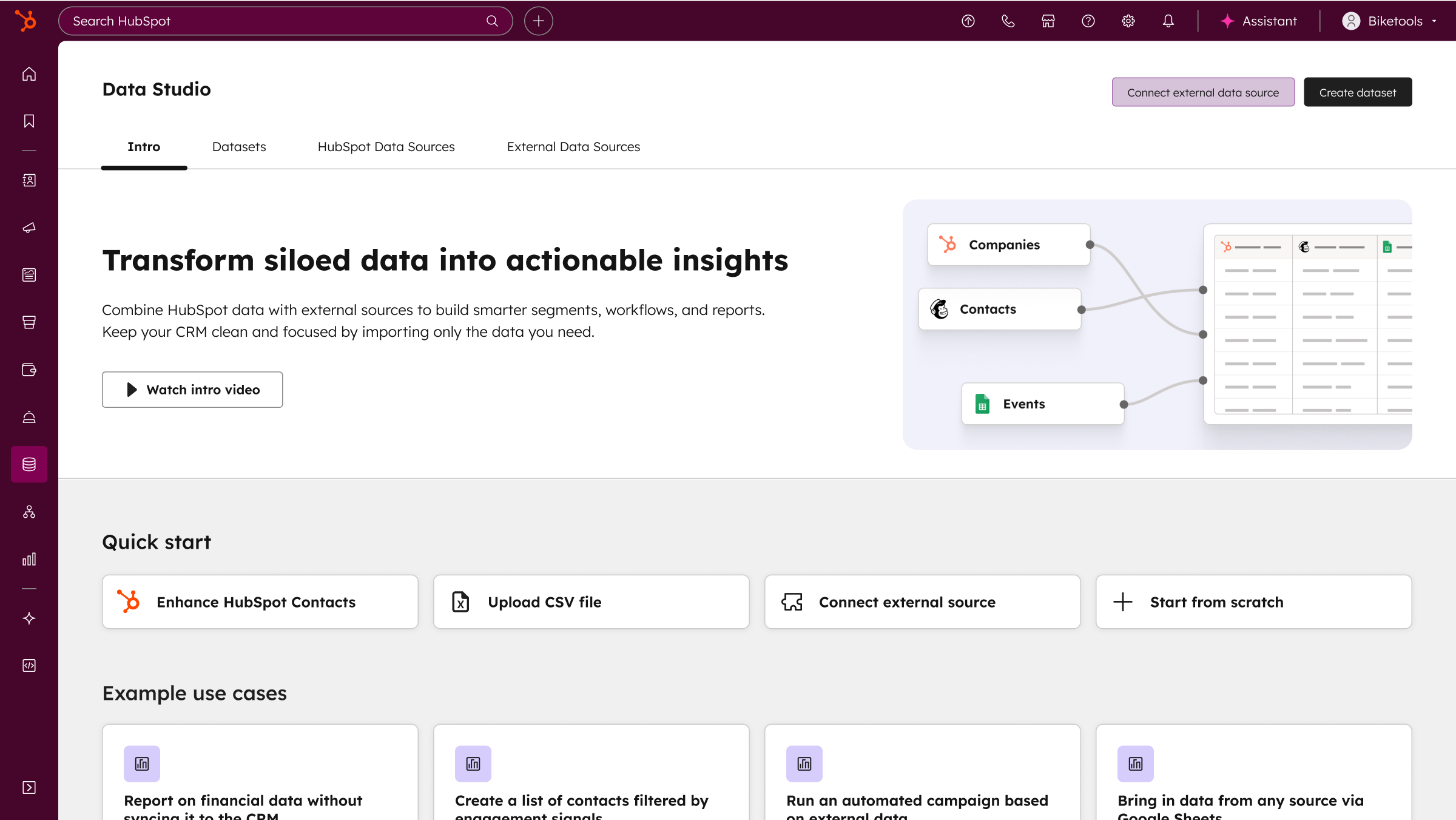Open the External Data Sources tab
1456x820 pixels.
(573, 147)
